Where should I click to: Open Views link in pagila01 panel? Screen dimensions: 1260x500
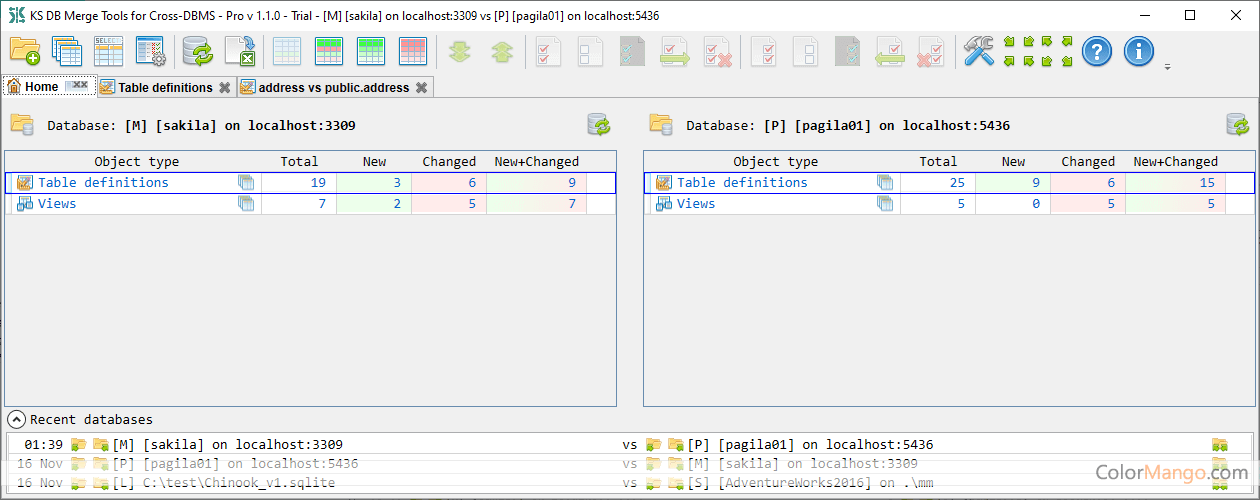coord(696,203)
